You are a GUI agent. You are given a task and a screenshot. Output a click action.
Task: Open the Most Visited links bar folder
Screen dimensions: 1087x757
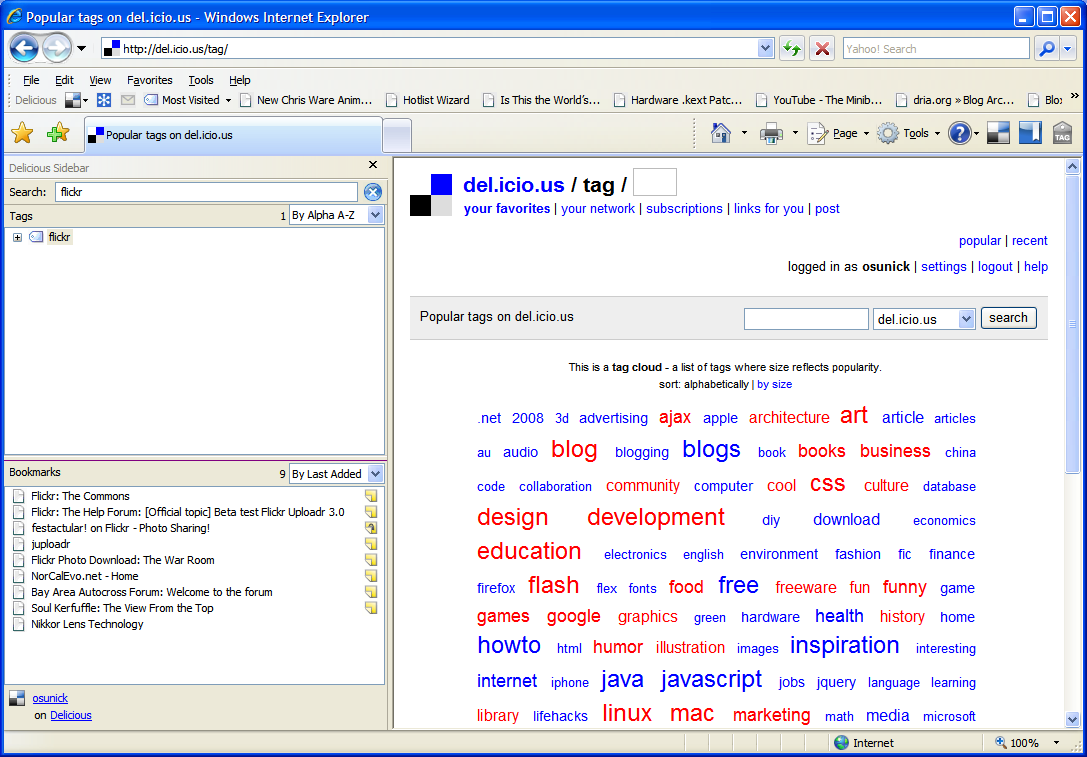187,101
